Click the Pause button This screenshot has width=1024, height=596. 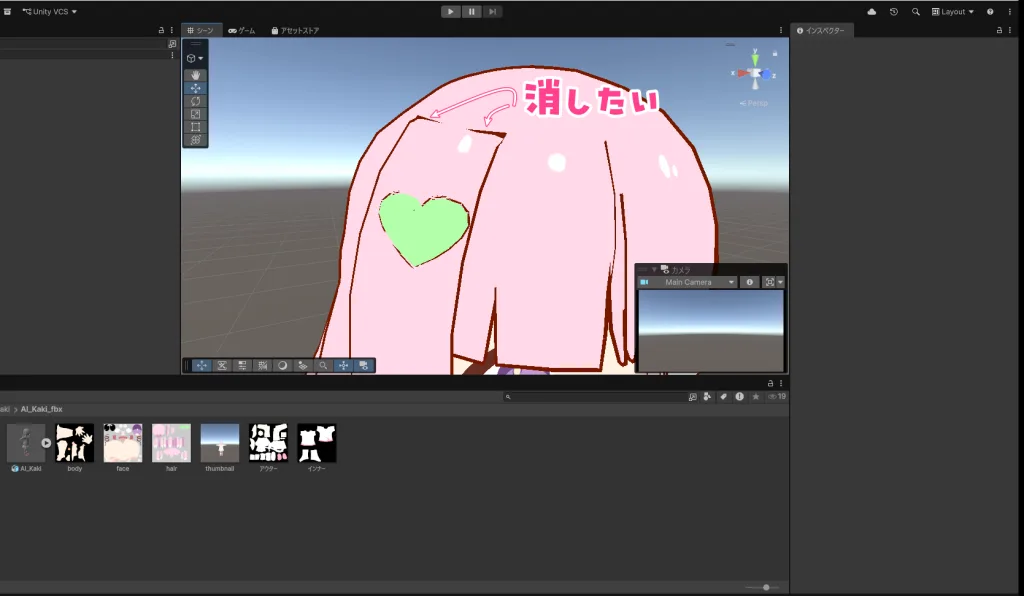click(x=472, y=11)
